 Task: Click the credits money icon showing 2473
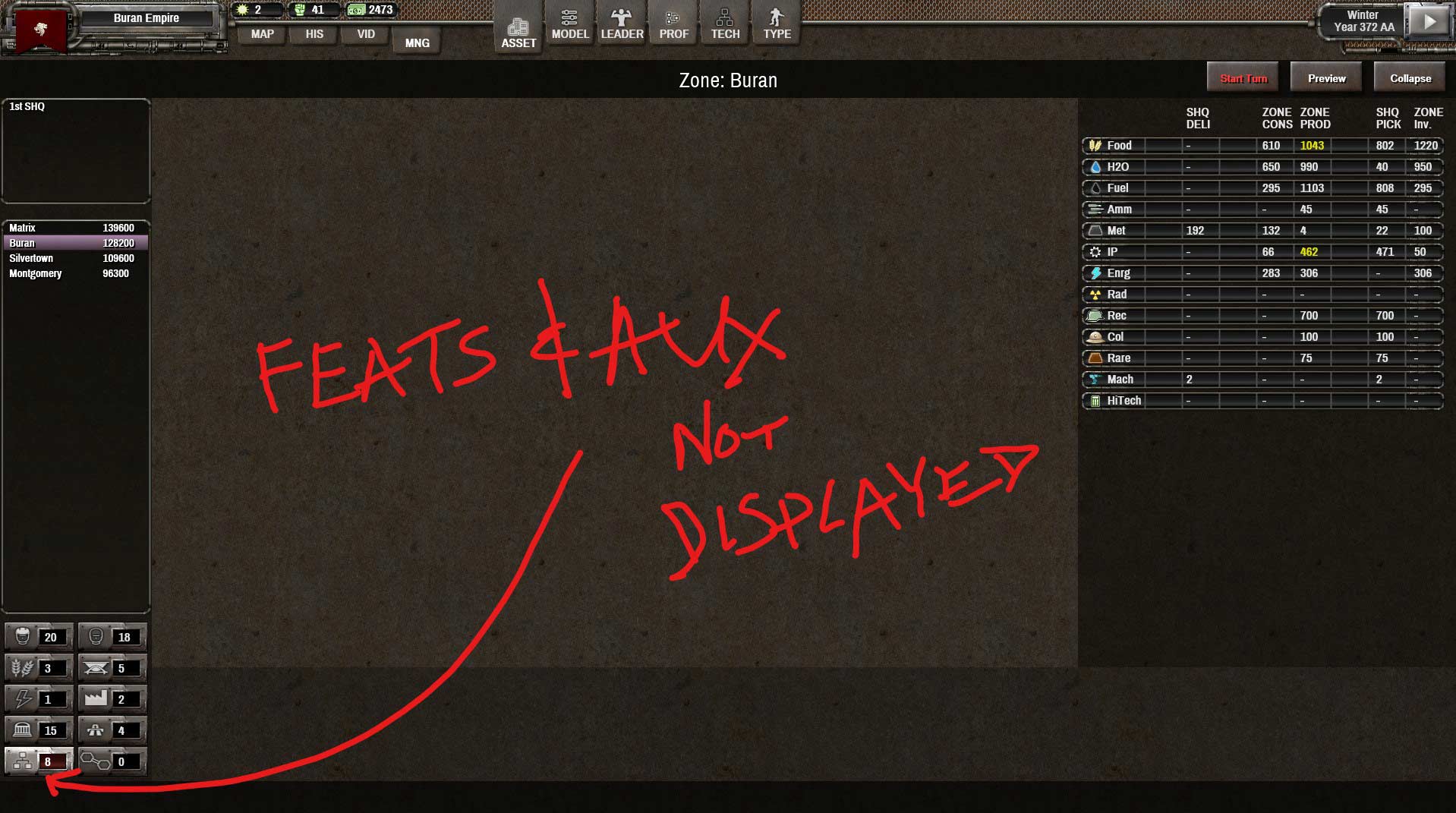coord(357,10)
